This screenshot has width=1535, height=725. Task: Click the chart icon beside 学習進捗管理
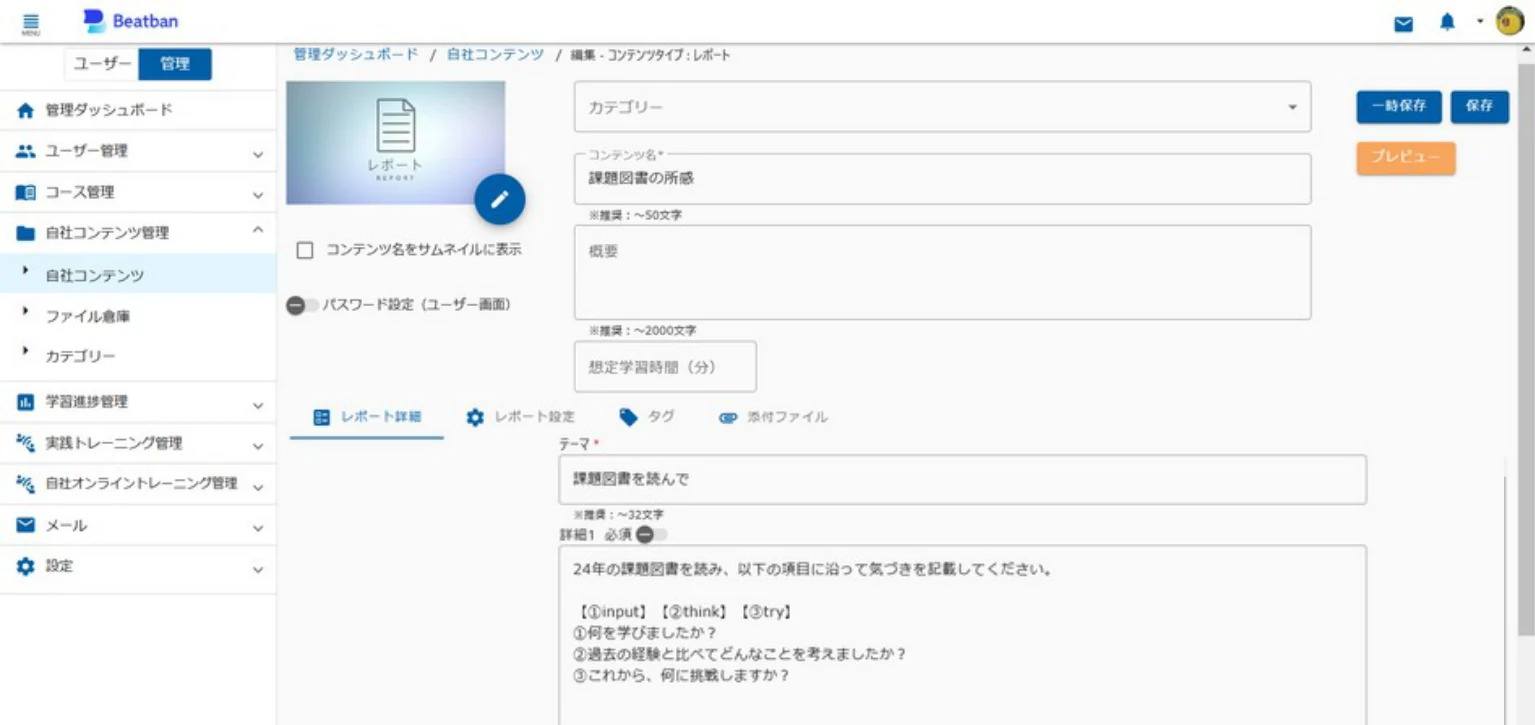point(26,402)
